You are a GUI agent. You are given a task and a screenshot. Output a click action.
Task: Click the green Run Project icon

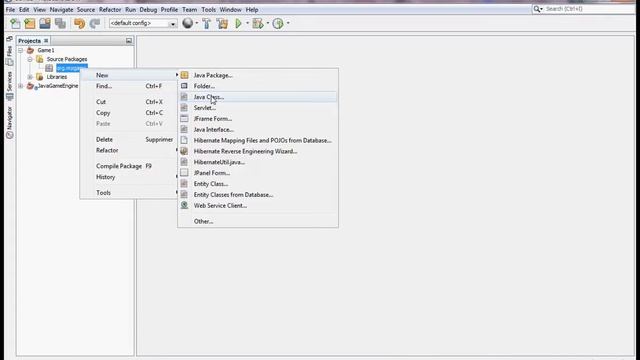coord(239,23)
